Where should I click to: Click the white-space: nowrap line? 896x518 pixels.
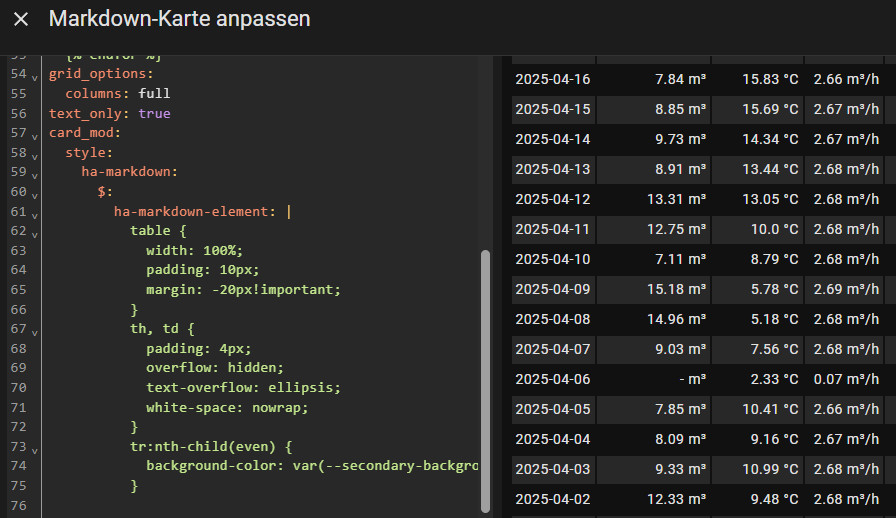point(227,408)
